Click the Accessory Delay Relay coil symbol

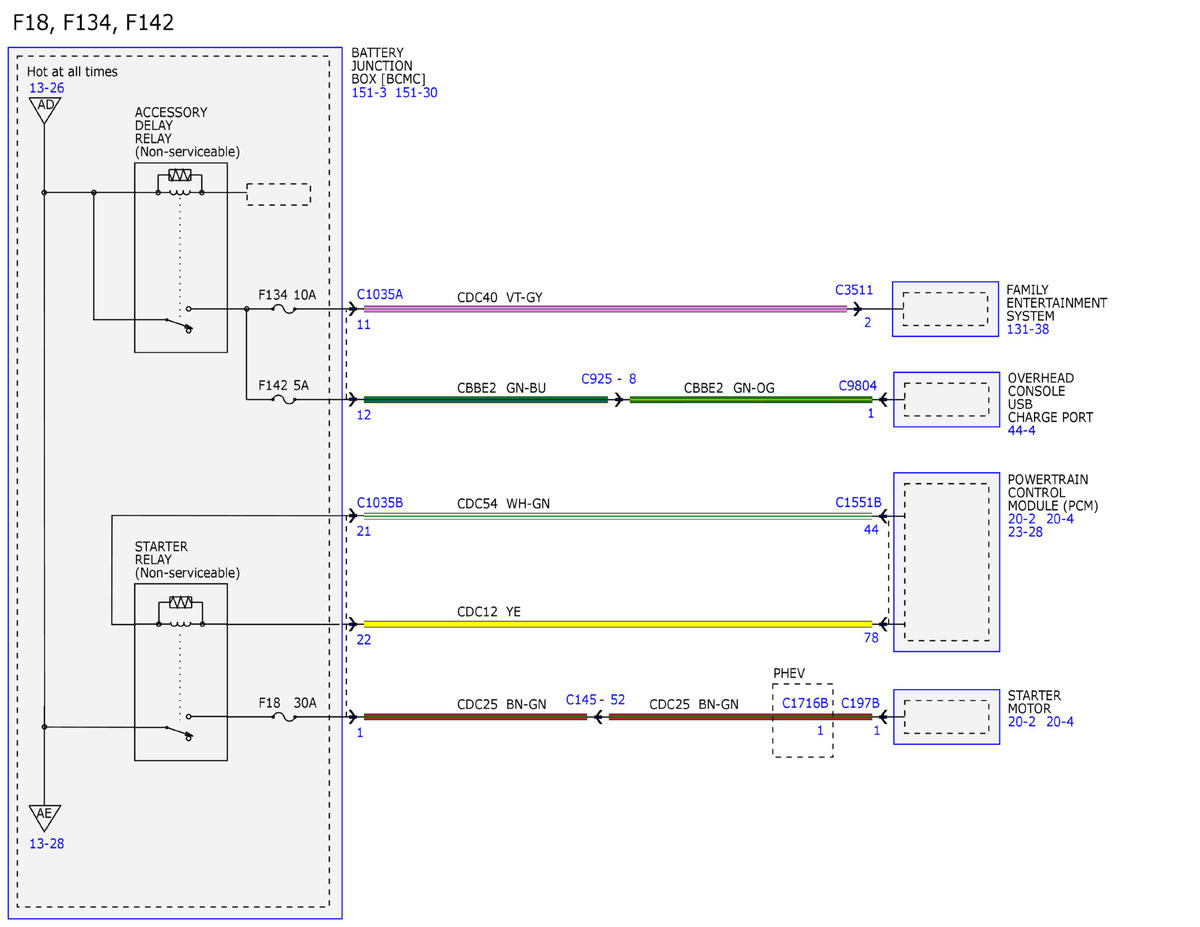(x=181, y=182)
